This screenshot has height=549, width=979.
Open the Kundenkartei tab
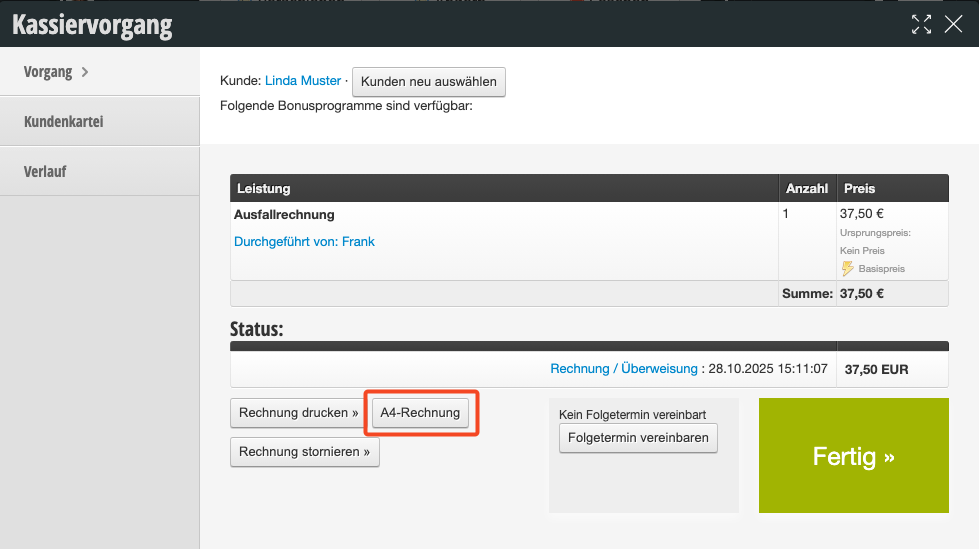pyautogui.click(x=64, y=122)
